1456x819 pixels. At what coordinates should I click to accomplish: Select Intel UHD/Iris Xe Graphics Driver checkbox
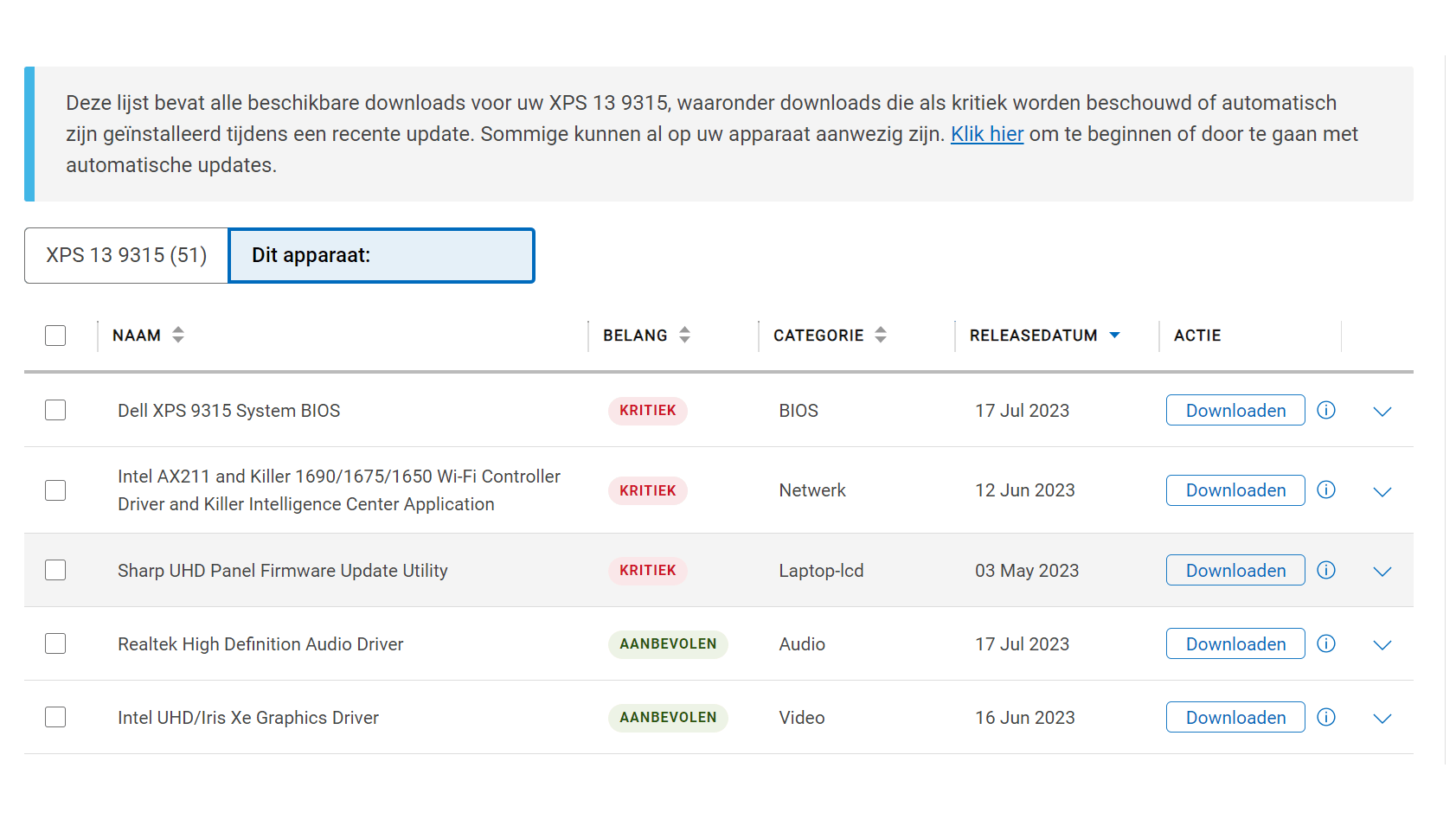point(55,717)
